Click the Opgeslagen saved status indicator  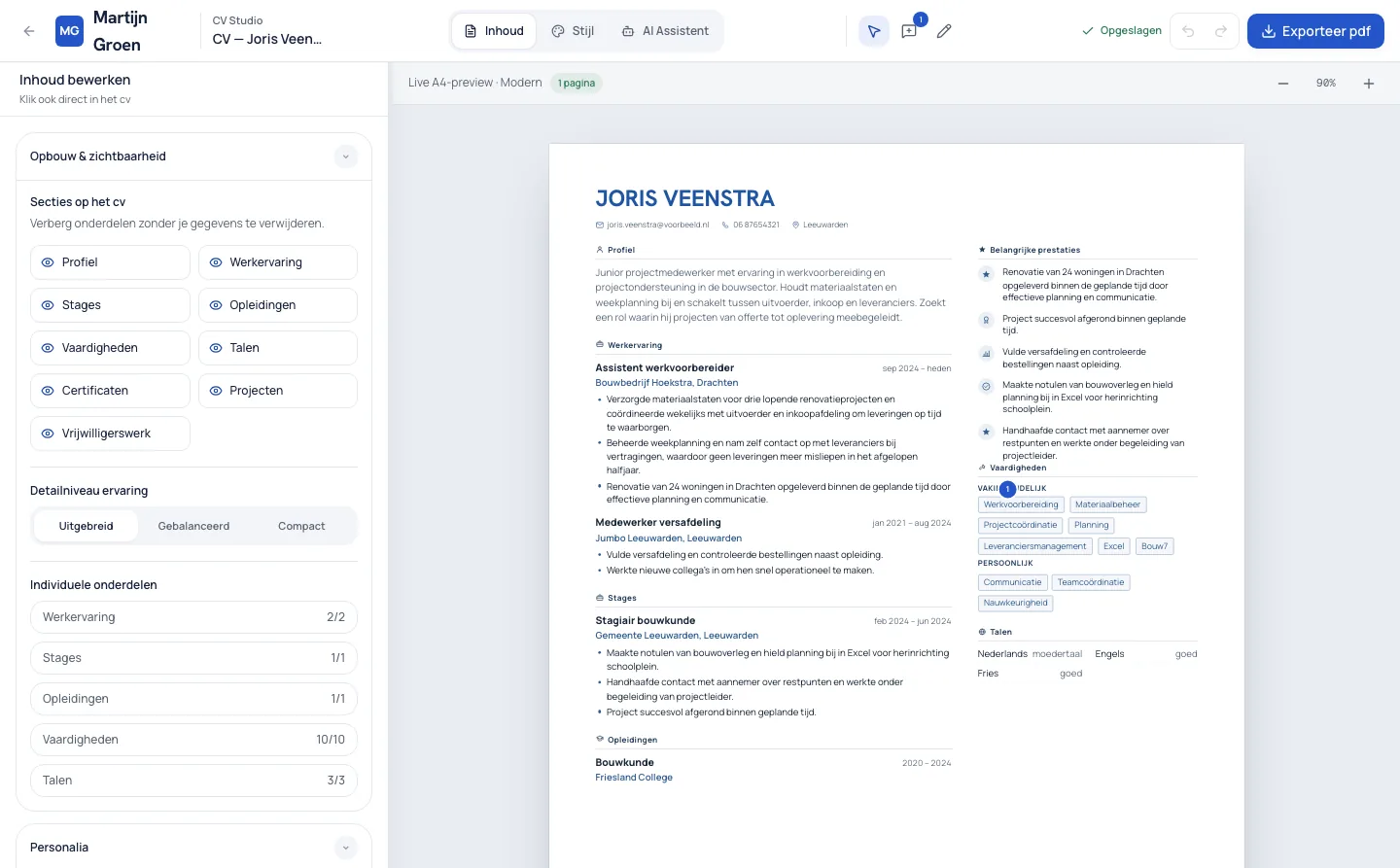[1122, 31]
